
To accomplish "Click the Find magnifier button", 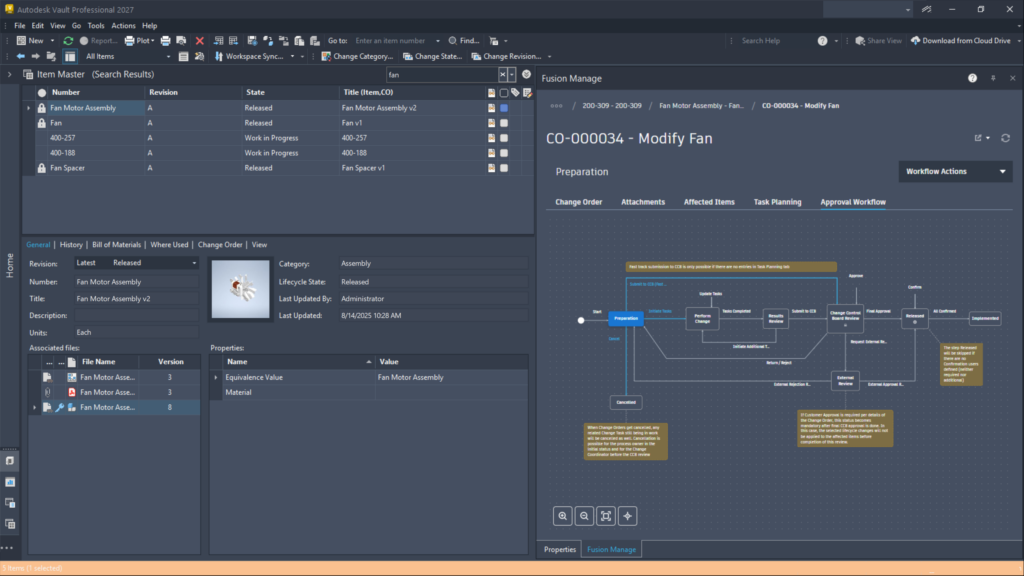I will click(x=464, y=40).
